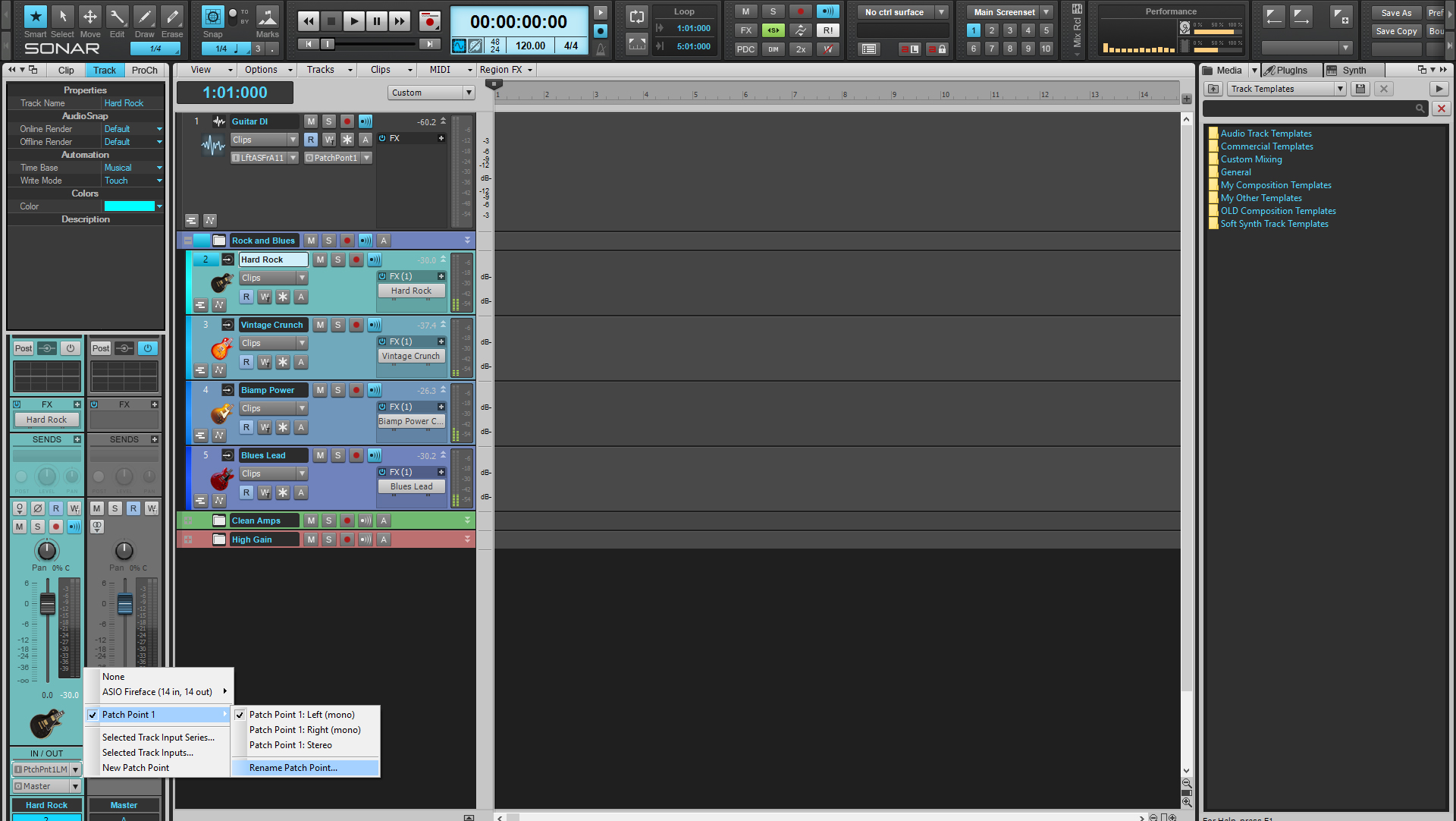The height and width of the screenshot is (821, 1456).
Task: Click the Hard Rock guitar track icon
Action: pos(221,282)
